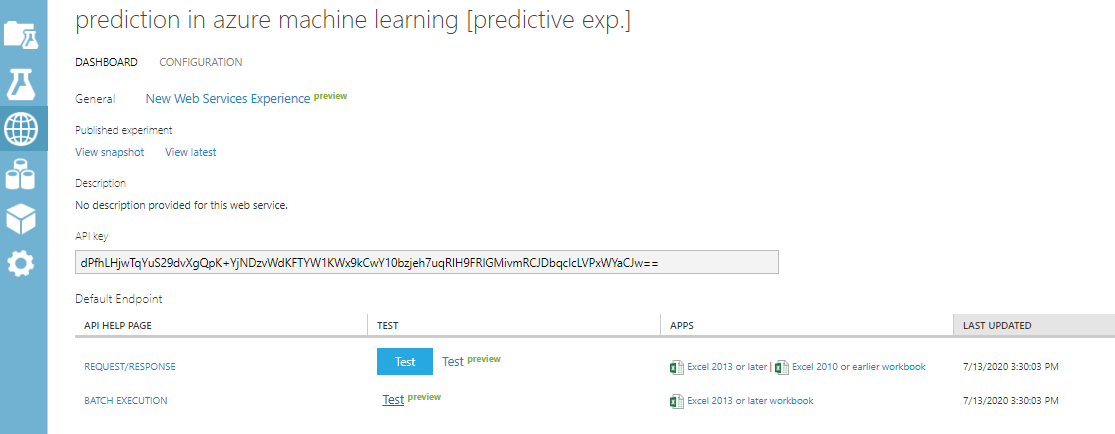Open the Projects section in sidebar

tap(21, 34)
